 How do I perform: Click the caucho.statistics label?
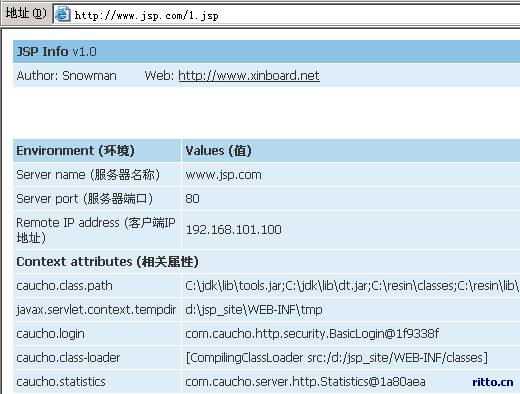(x=61, y=382)
